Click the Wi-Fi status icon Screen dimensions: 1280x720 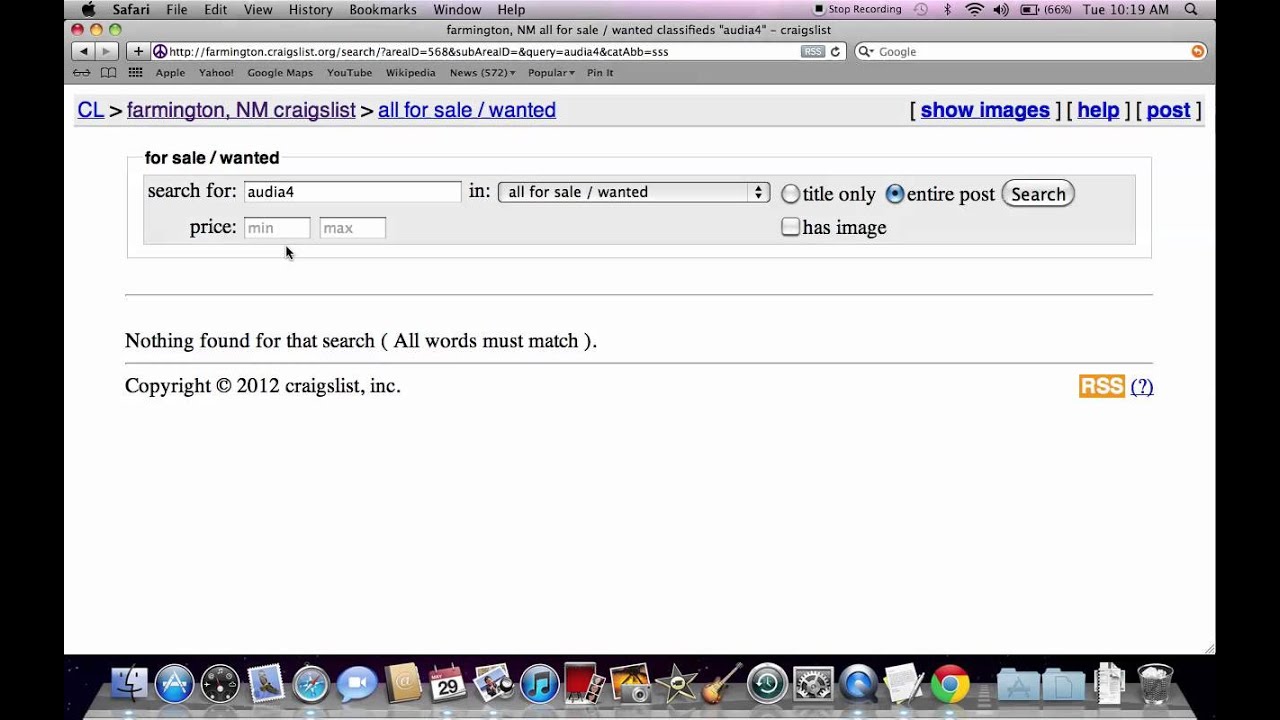(x=975, y=9)
